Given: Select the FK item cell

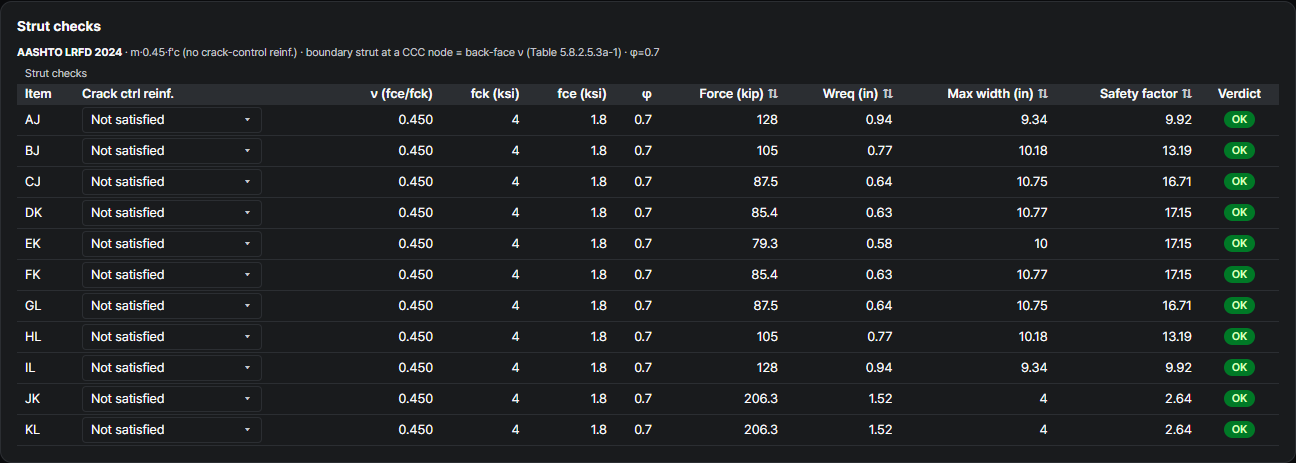Looking at the screenshot, I should click(x=33, y=275).
